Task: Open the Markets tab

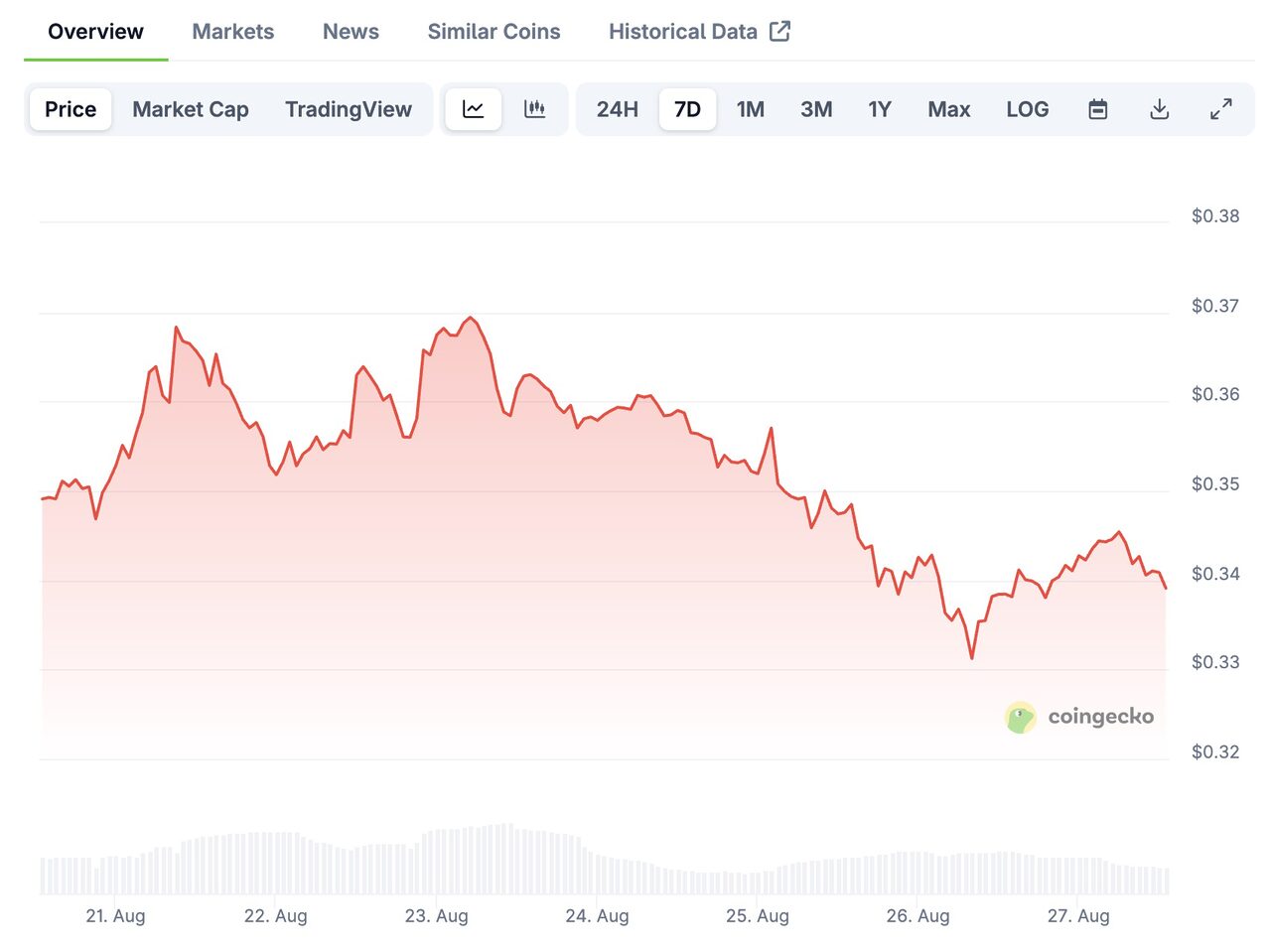Action: coord(232,31)
